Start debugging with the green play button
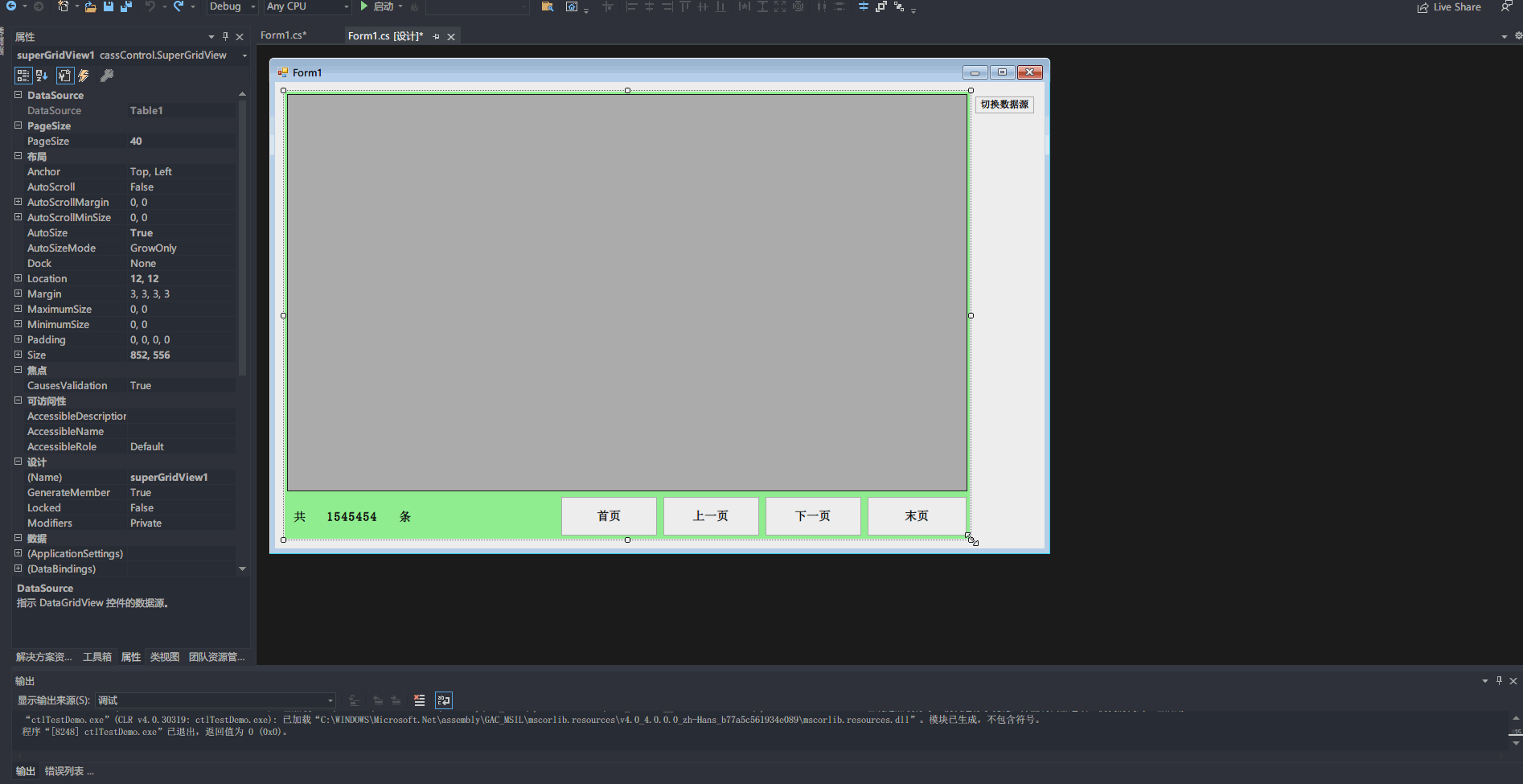Image resolution: width=1523 pixels, height=784 pixels. (364, 6)
